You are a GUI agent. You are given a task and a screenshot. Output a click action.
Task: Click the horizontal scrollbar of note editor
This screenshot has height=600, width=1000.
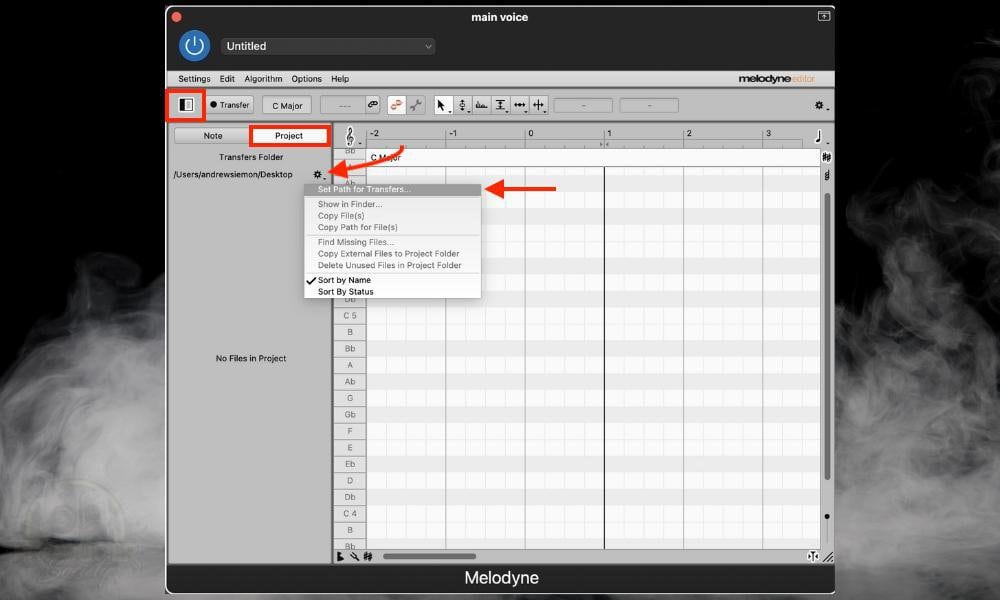point(429,556)
